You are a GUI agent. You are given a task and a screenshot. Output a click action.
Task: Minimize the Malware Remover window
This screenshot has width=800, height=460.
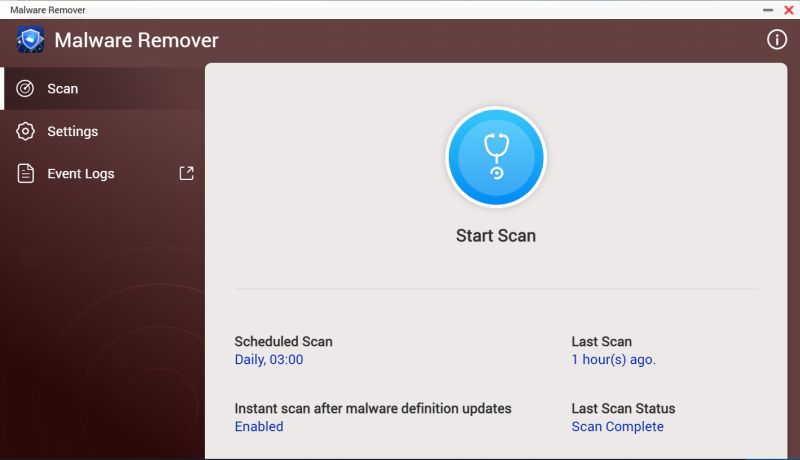(768, 10)
